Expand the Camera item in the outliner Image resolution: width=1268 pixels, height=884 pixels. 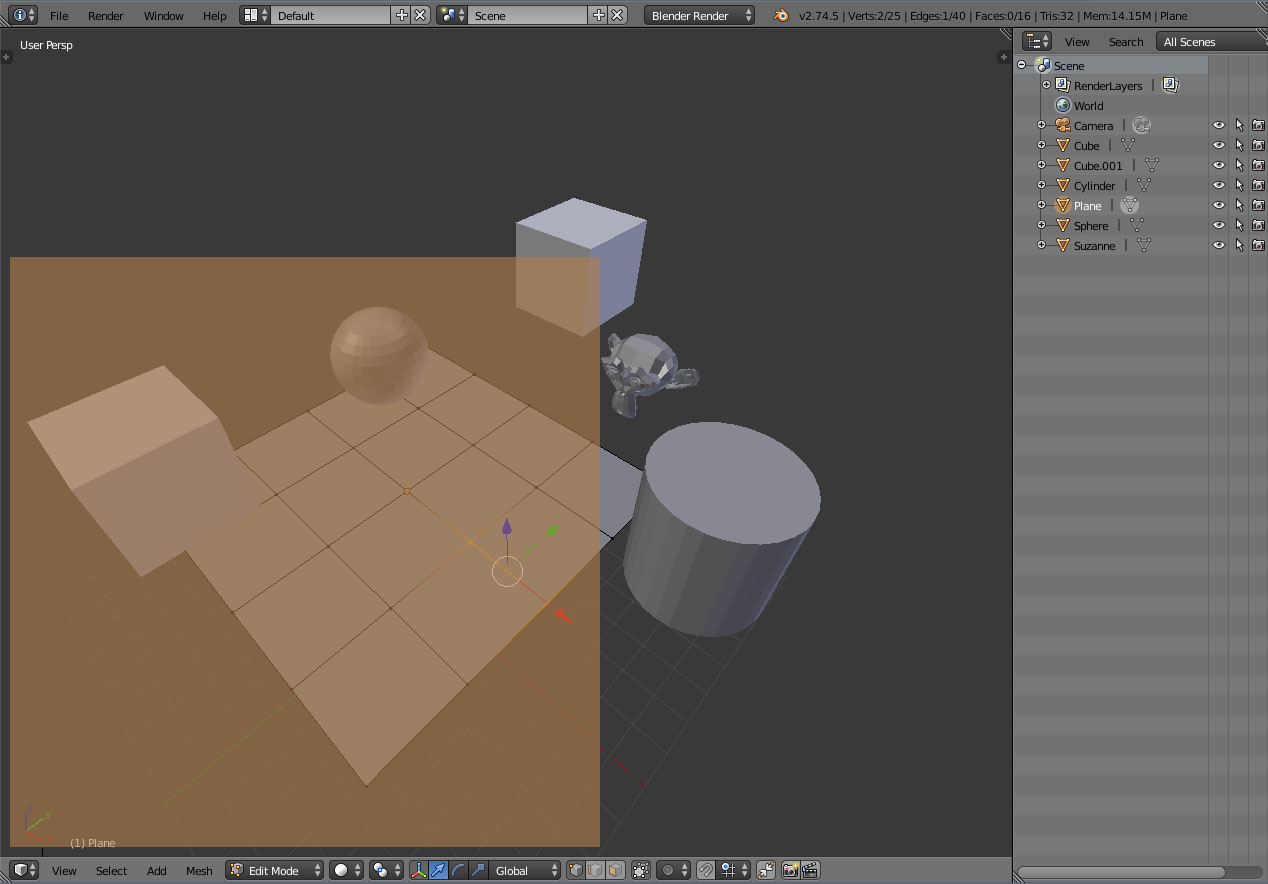tap(1040, 124)
